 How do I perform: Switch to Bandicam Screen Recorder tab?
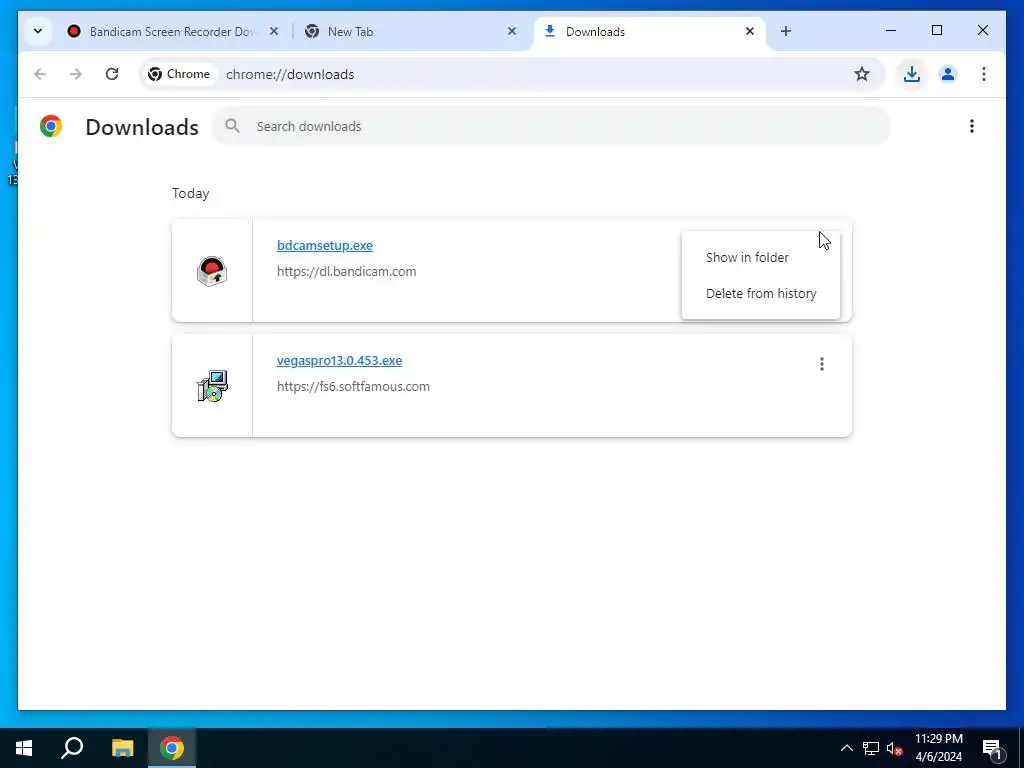point(172,31)
